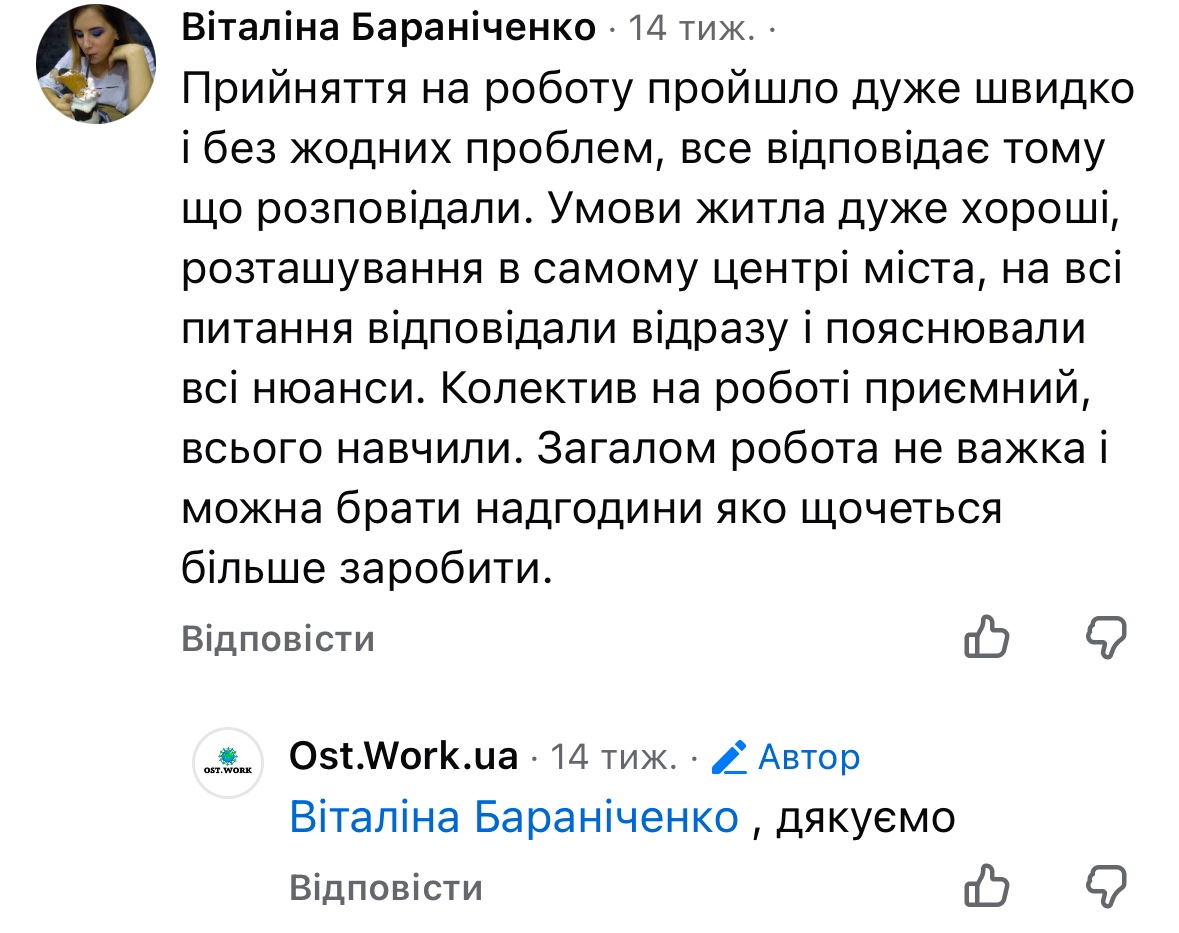Viewport: 1179px width, 933px height.
Task: Click the line starting with Прийняття на роботу
Action: (658, 91)
